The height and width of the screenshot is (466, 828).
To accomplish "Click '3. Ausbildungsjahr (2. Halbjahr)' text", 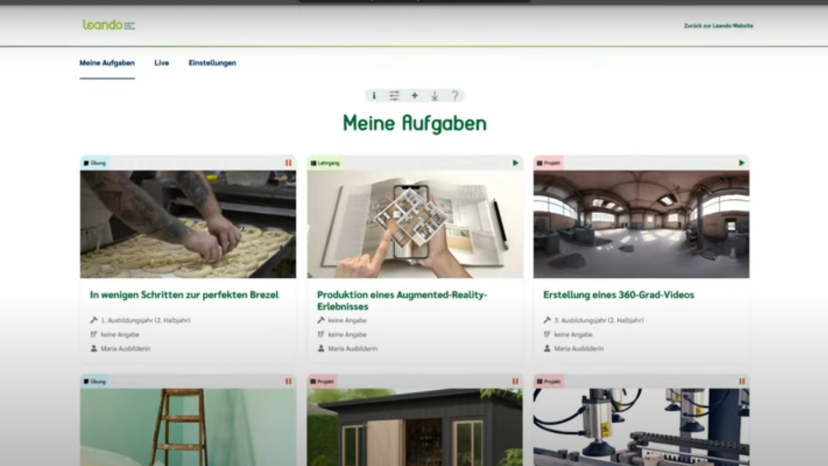I will pos(599,320).
